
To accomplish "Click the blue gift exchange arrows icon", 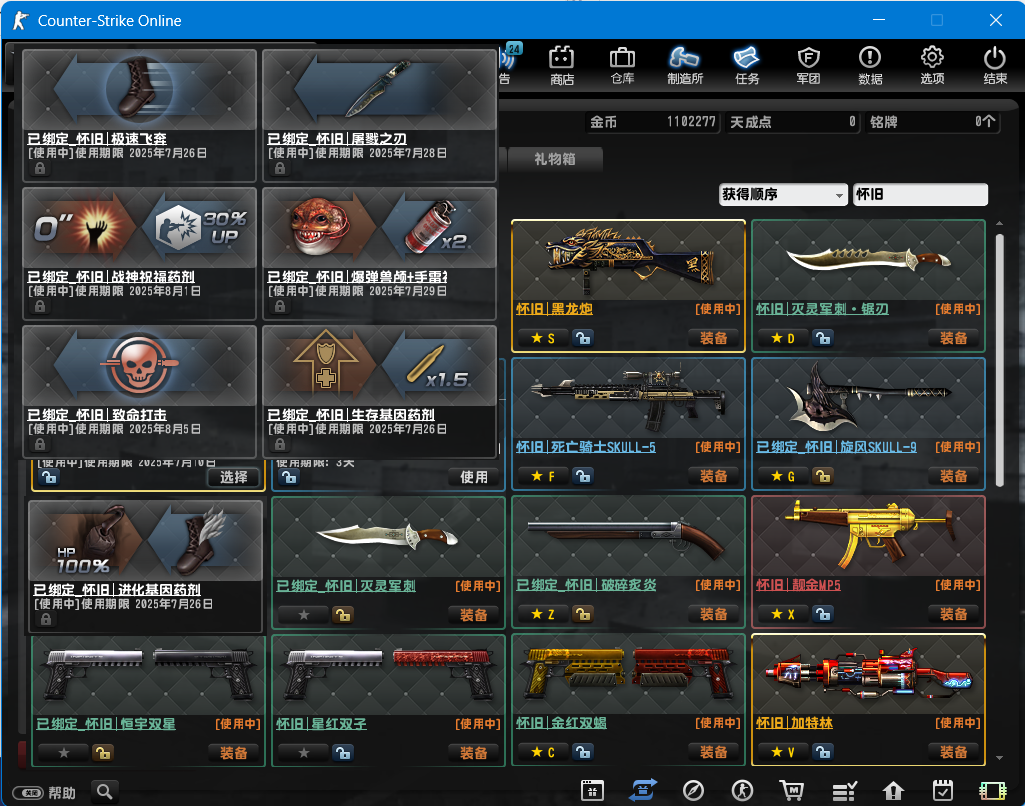I will (643, 790).
